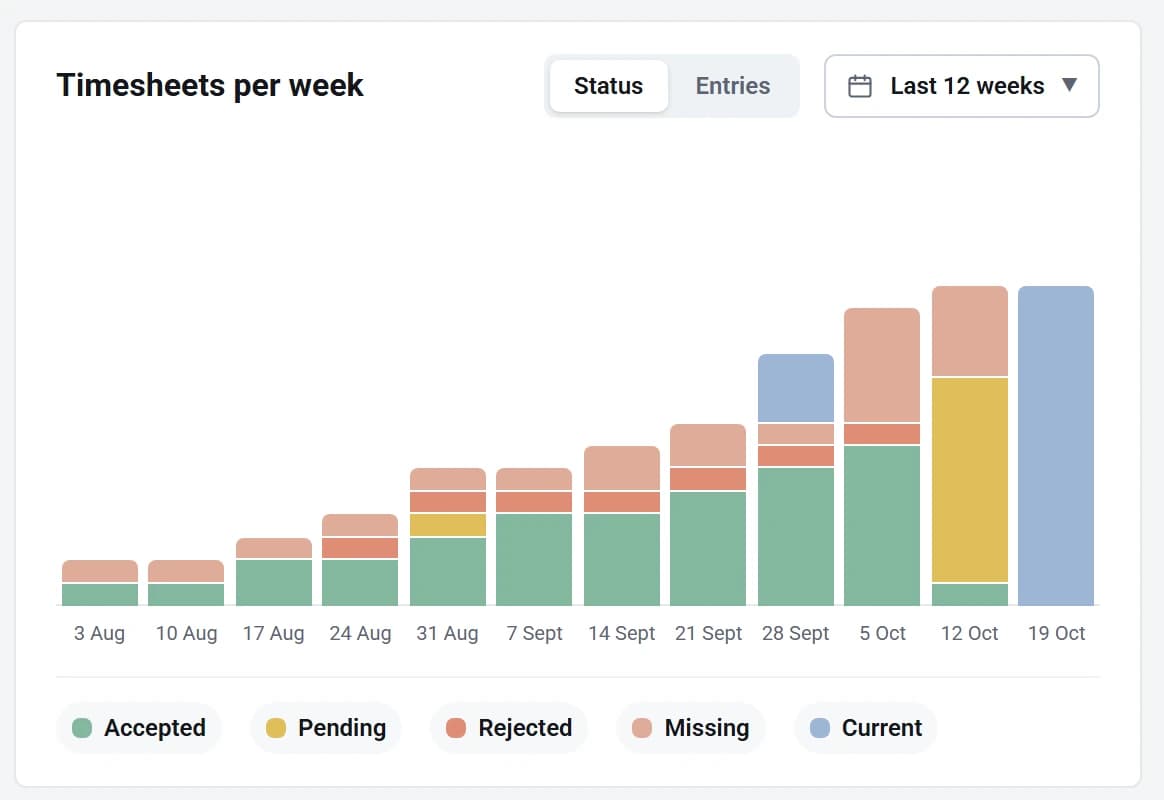1164x800 pixels.
Task: Click the '31 Aug' axis label
Action: click(x=447, y=634)
